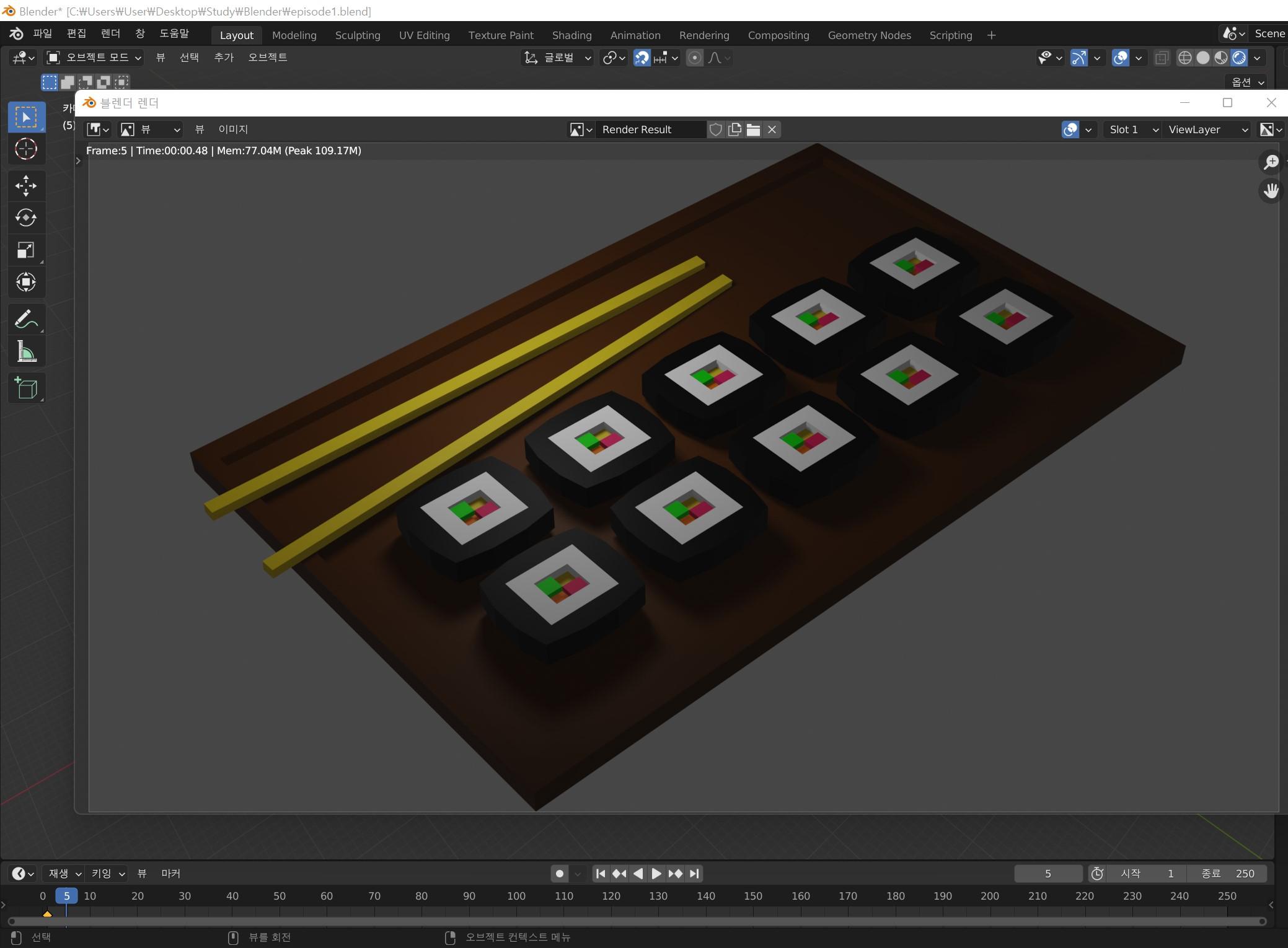The width and height of the screenshot is (1288, 948).
Task: Switch to the Shading workspace tab
Action: coord(571,35)
